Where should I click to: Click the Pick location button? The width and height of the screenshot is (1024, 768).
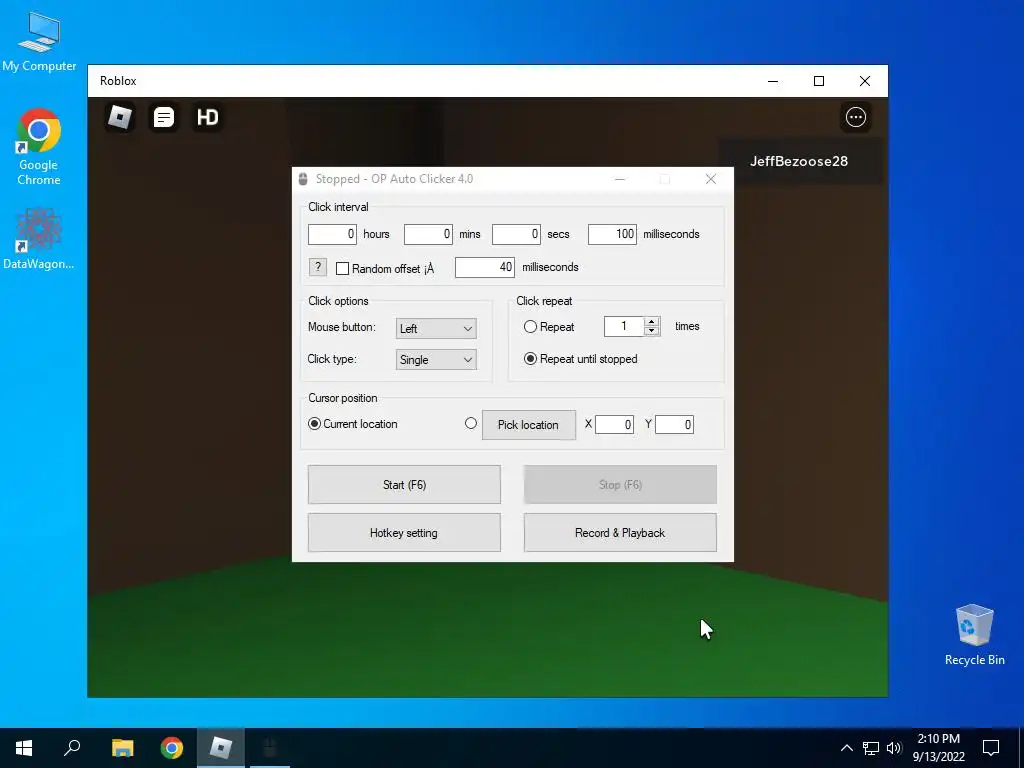click(529, 425)
